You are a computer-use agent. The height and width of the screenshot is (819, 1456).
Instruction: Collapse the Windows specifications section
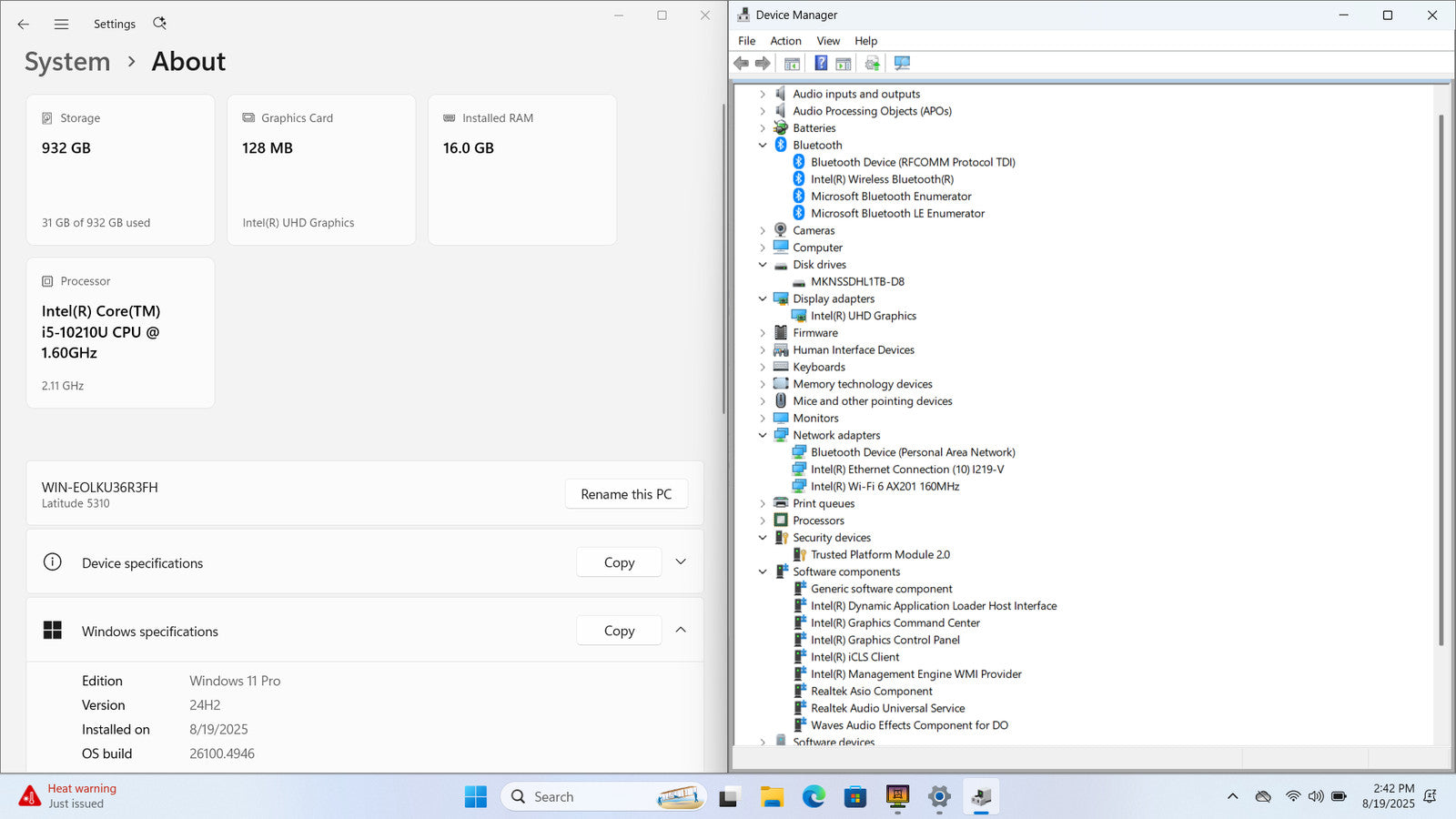tap(681, 631)
